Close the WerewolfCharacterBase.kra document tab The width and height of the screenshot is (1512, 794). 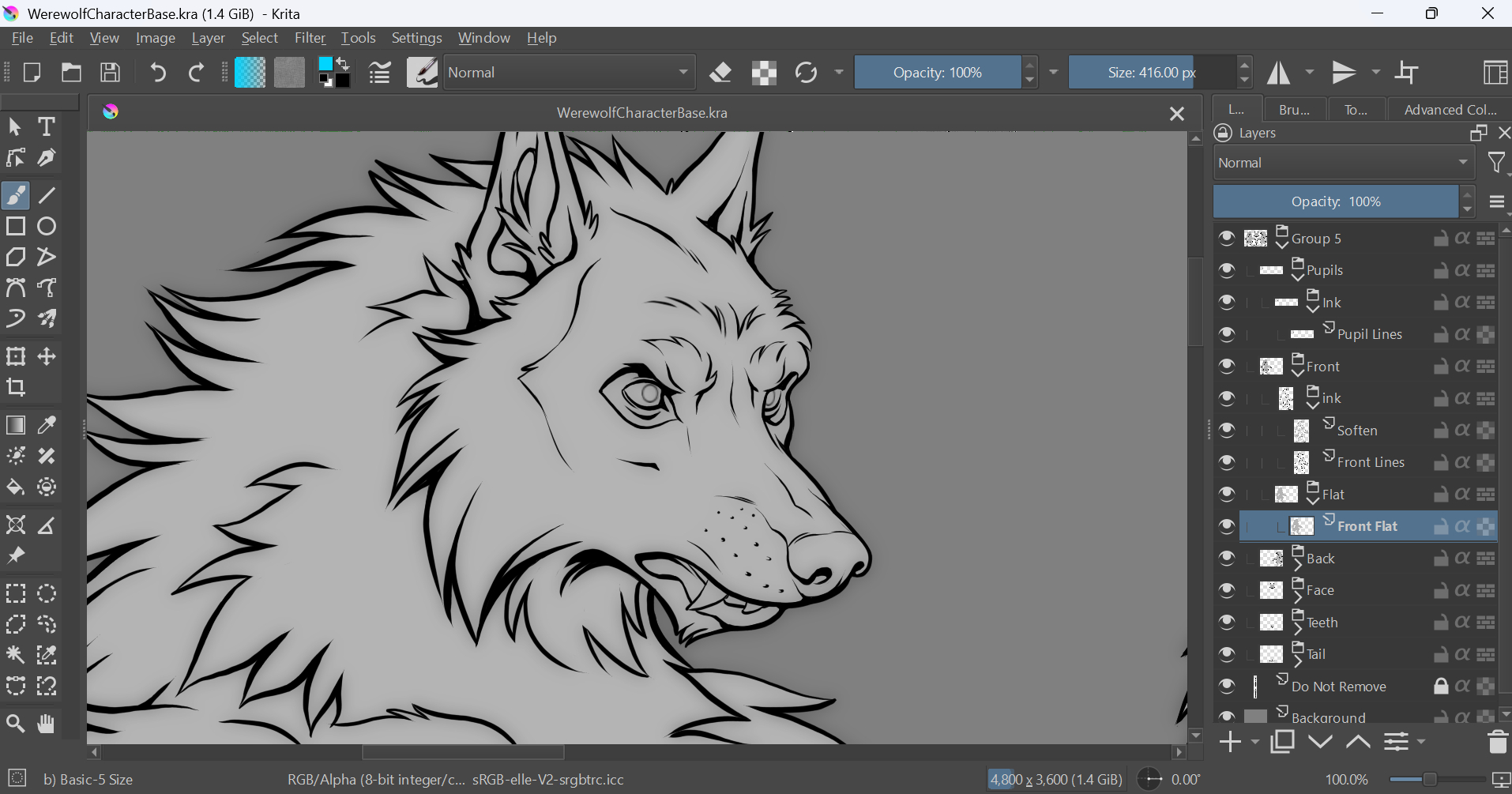click(1176, 114)
